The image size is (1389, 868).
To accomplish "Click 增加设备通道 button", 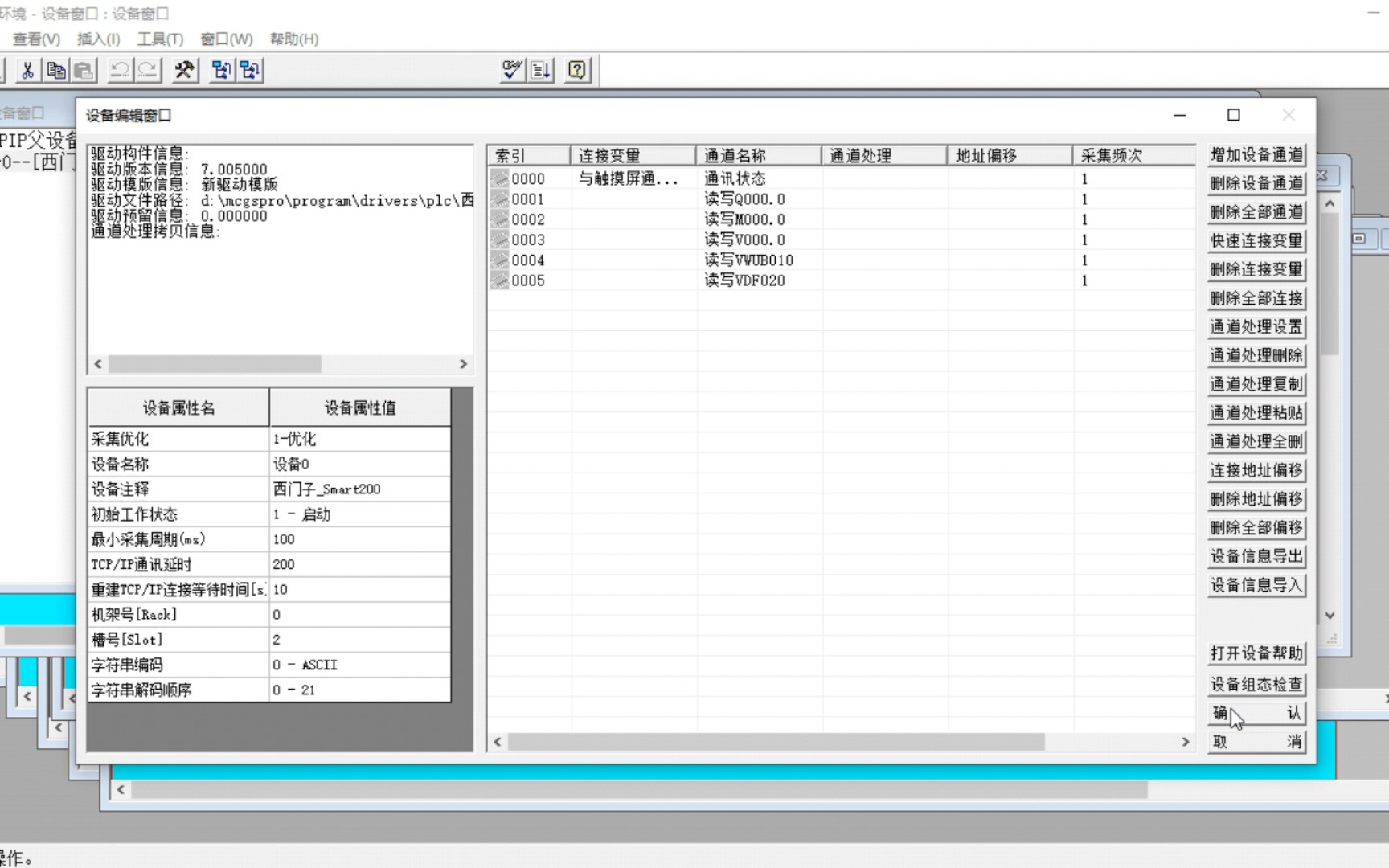I will point(1256,154).
